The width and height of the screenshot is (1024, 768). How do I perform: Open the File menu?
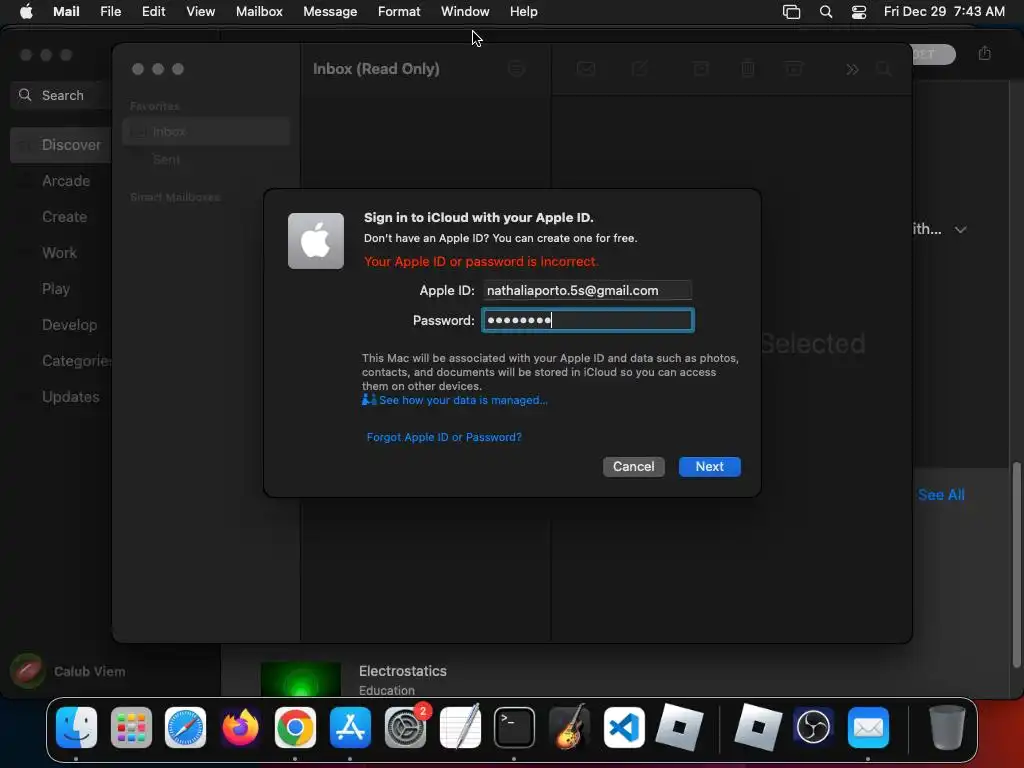coord(110,11)
